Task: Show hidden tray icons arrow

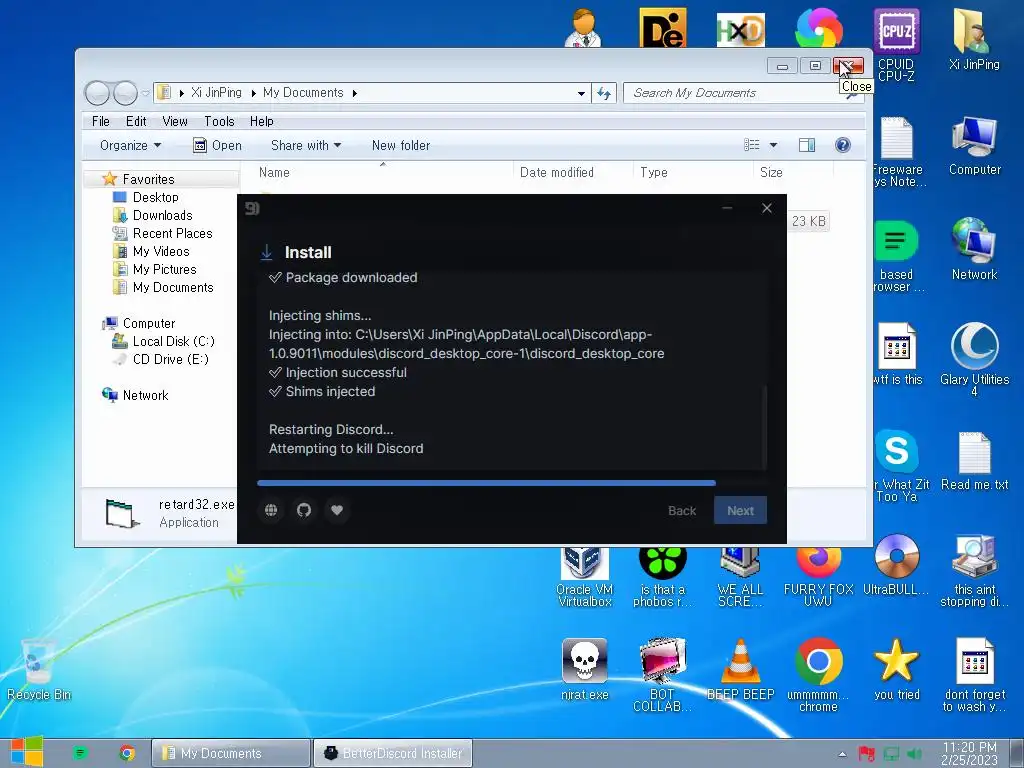Action: pyautogui.click(x=842, y=754)
